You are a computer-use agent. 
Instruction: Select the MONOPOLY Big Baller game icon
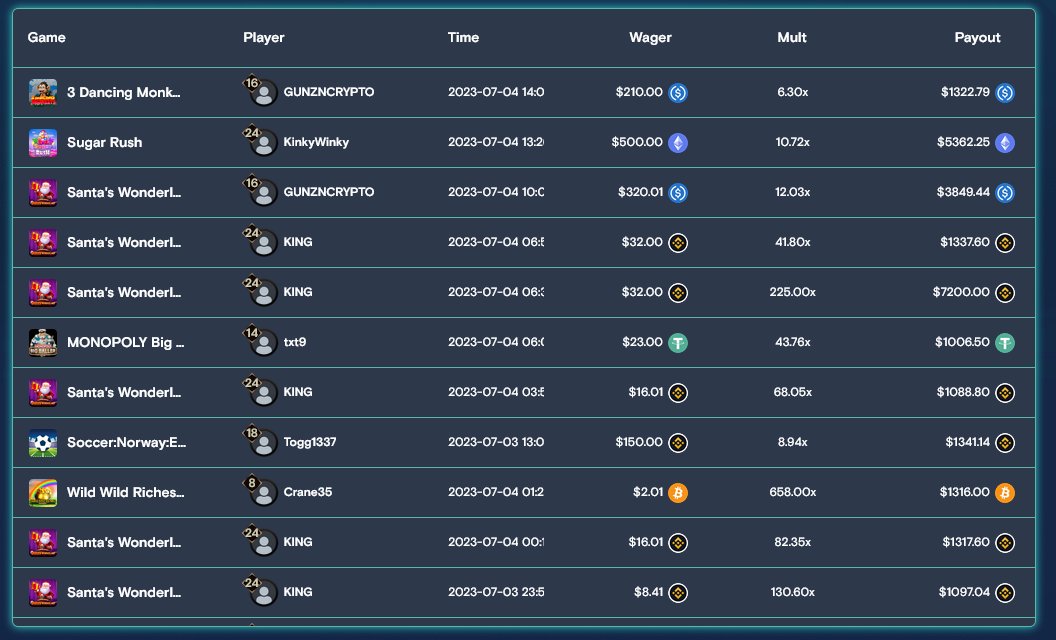click(42, 342)
